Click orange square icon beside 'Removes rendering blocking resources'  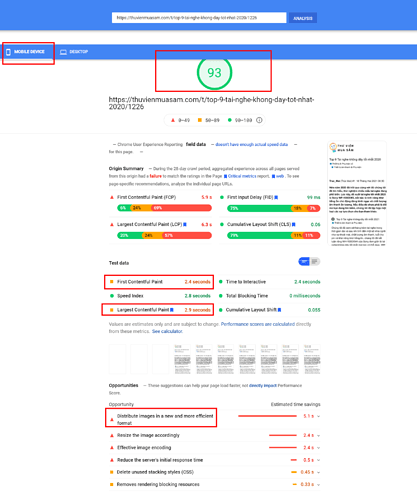click(x=112, y=484)
